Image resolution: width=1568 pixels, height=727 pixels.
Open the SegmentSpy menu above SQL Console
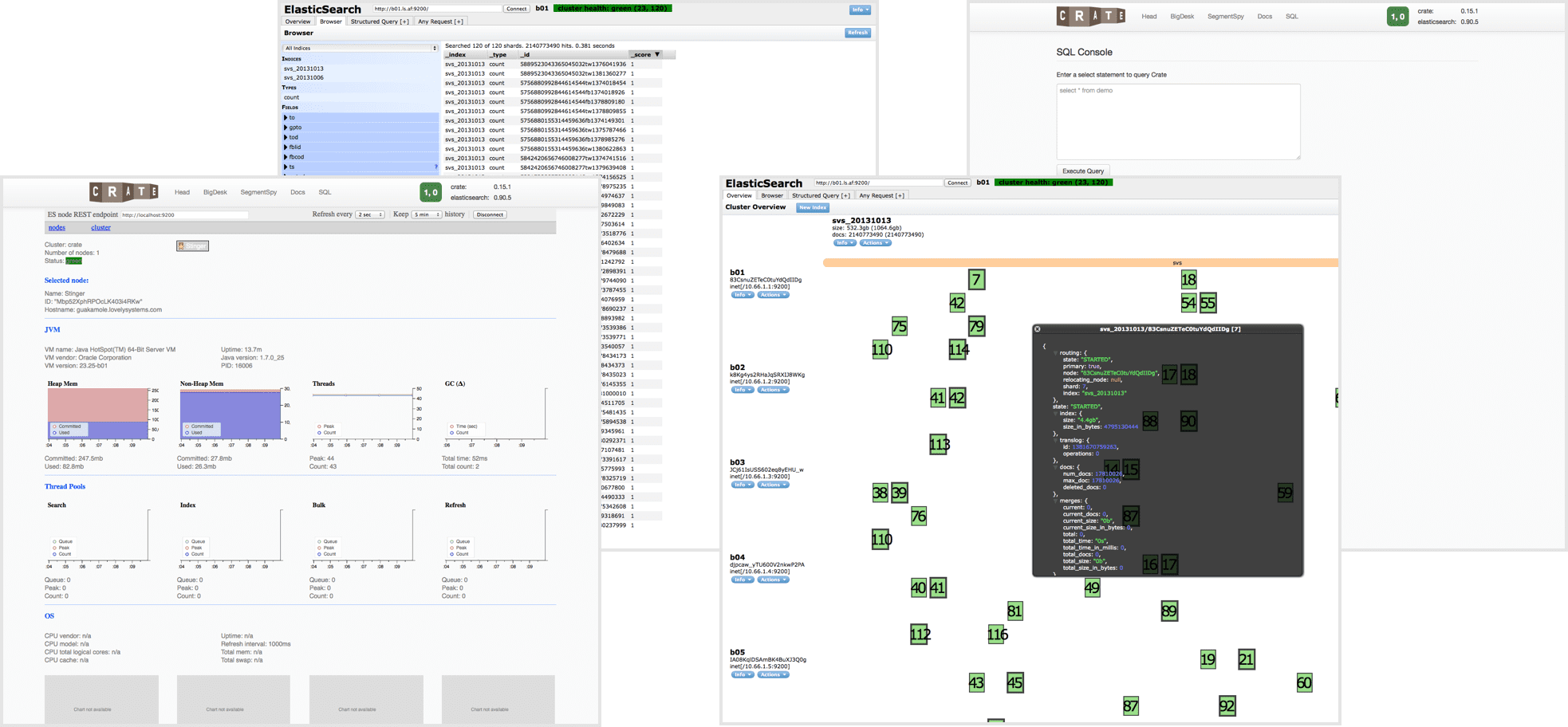[1225, 17]
